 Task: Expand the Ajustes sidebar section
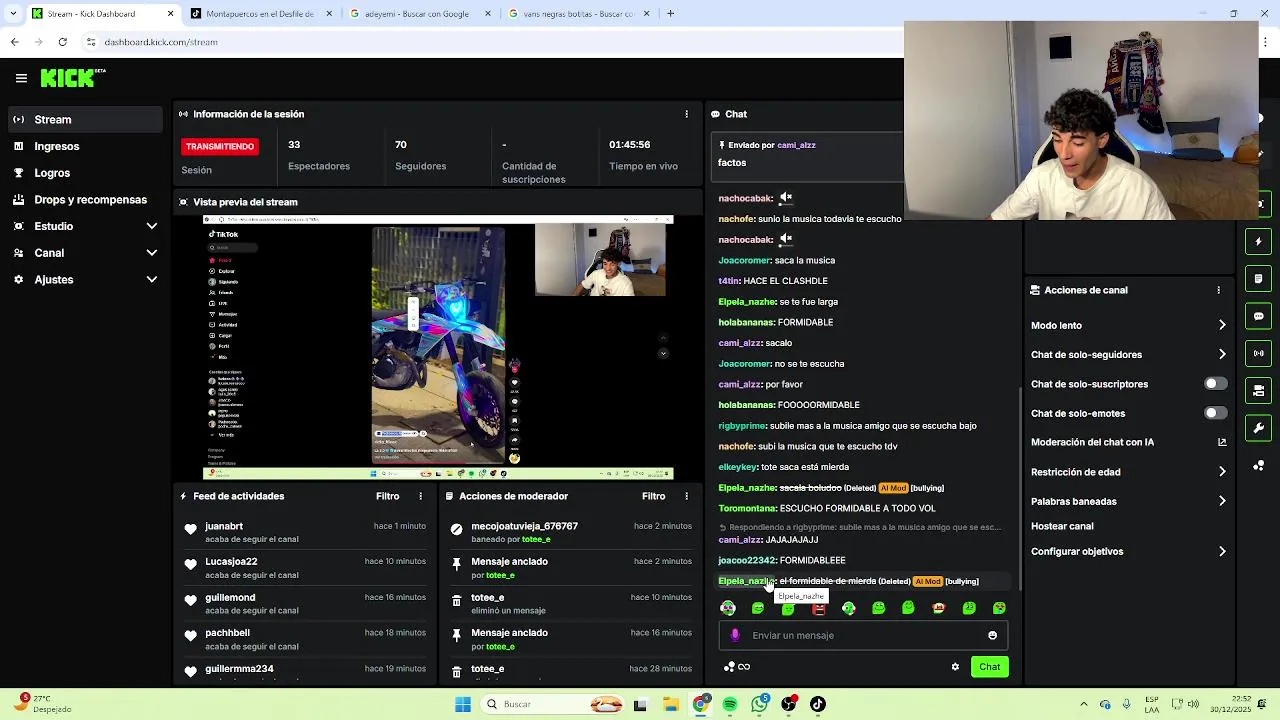(x=152, y=280)
